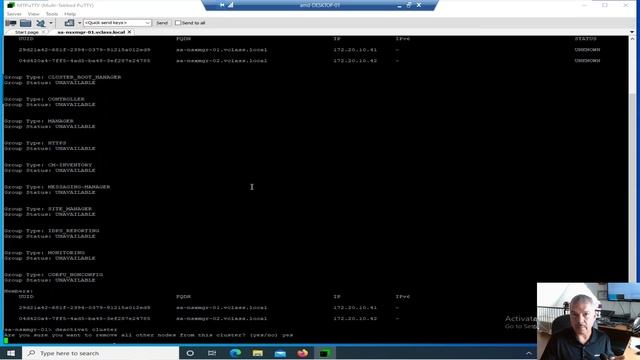
Task: Click the bottom 172.20.10.41 IP address
Action: (x=355, y=308)
